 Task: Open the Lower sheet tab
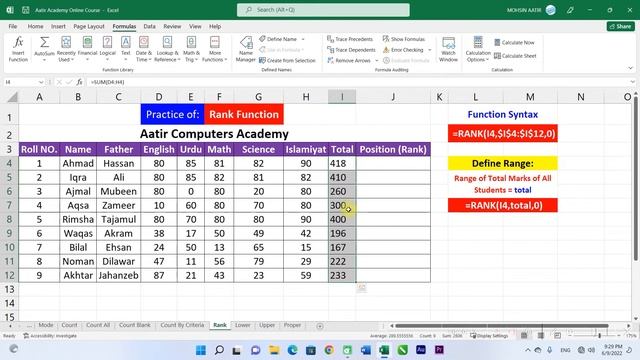tap(242, 325)
